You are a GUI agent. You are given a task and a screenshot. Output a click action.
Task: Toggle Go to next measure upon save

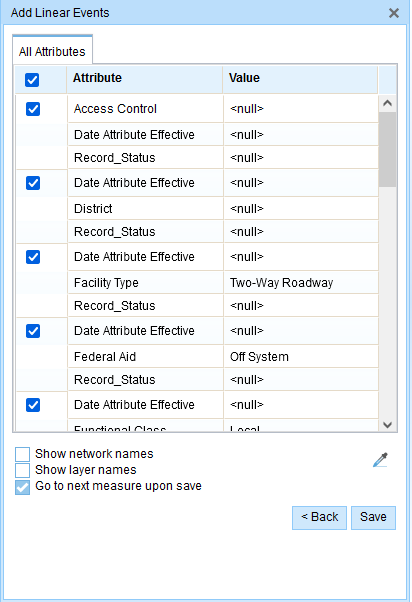click(x=22, y=488)
